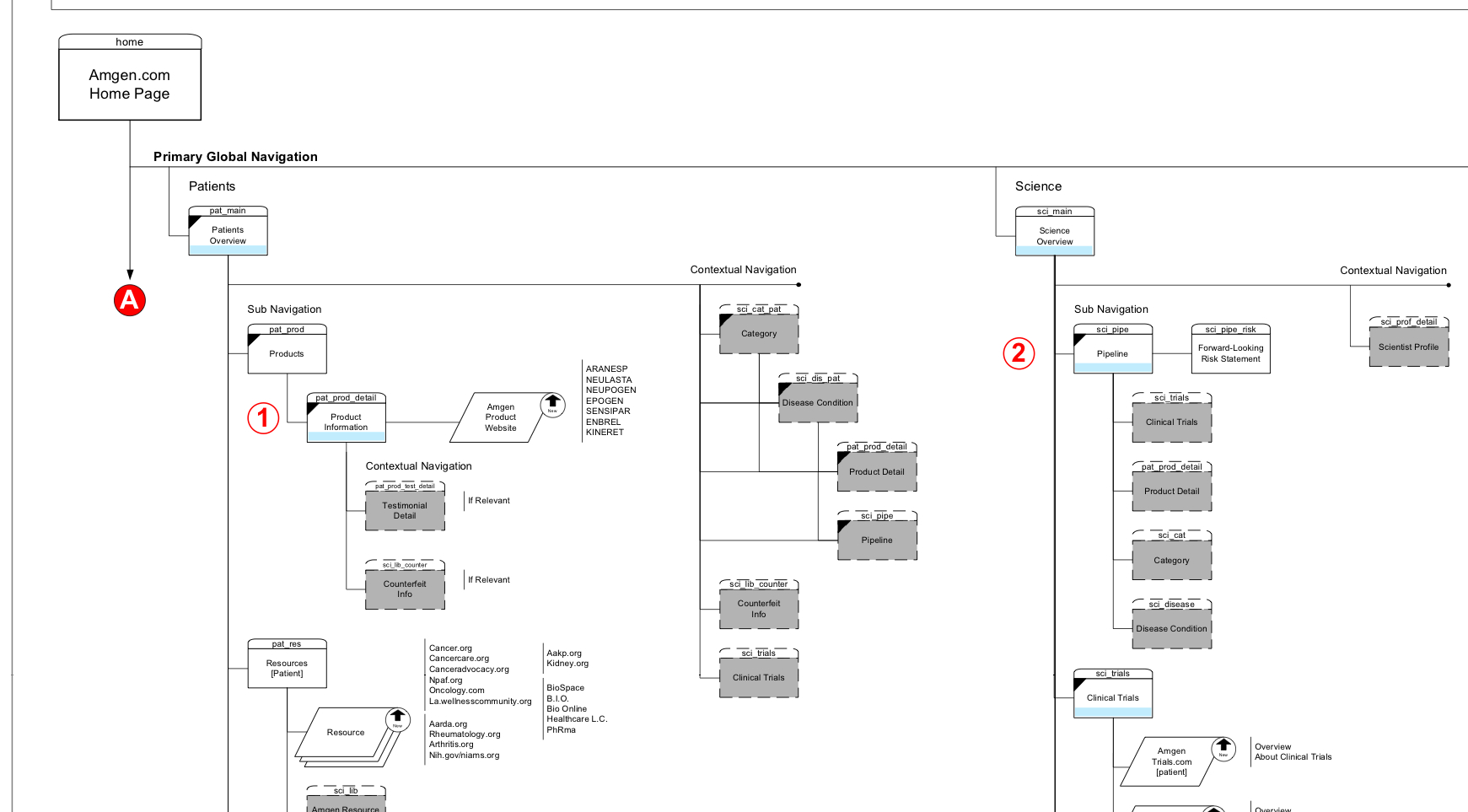
Task: Select the Resources [Patient] box
Action: point(287,664)
